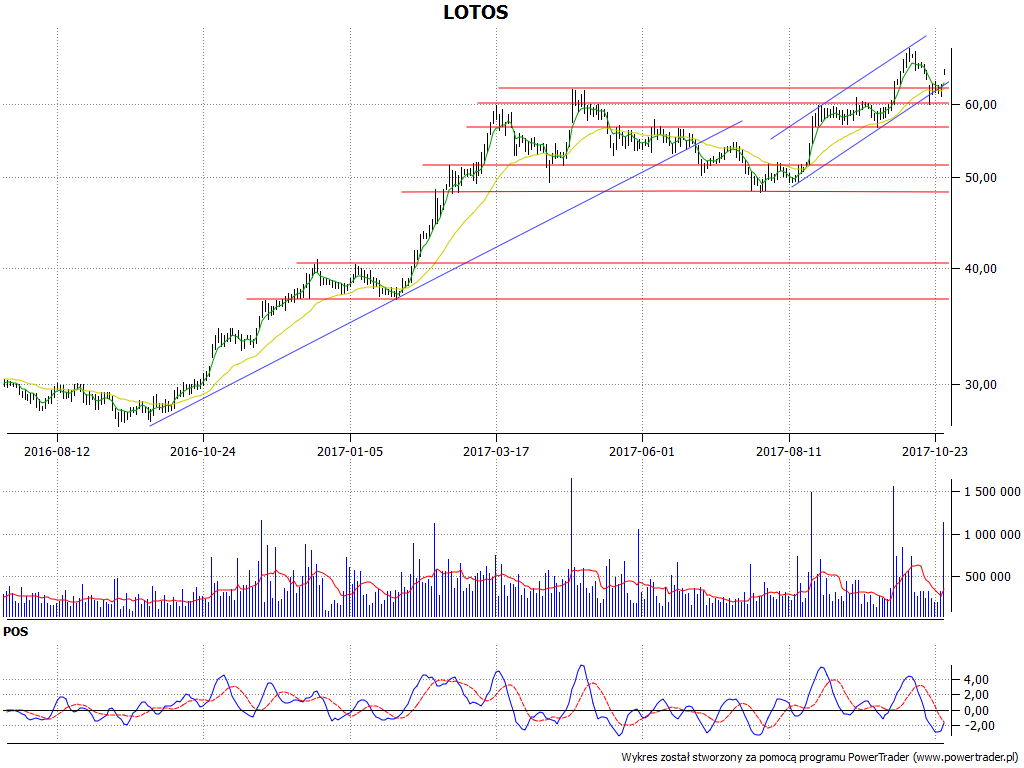Click the 60,00 price axis label
This screenshot has height=768, width=1024.
(981, 104)
